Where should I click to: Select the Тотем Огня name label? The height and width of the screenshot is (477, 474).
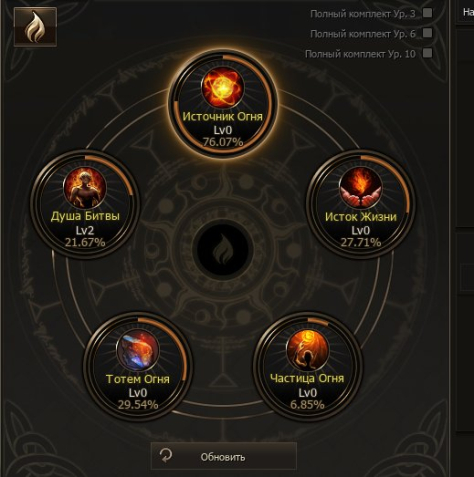[x=138, y=379]
